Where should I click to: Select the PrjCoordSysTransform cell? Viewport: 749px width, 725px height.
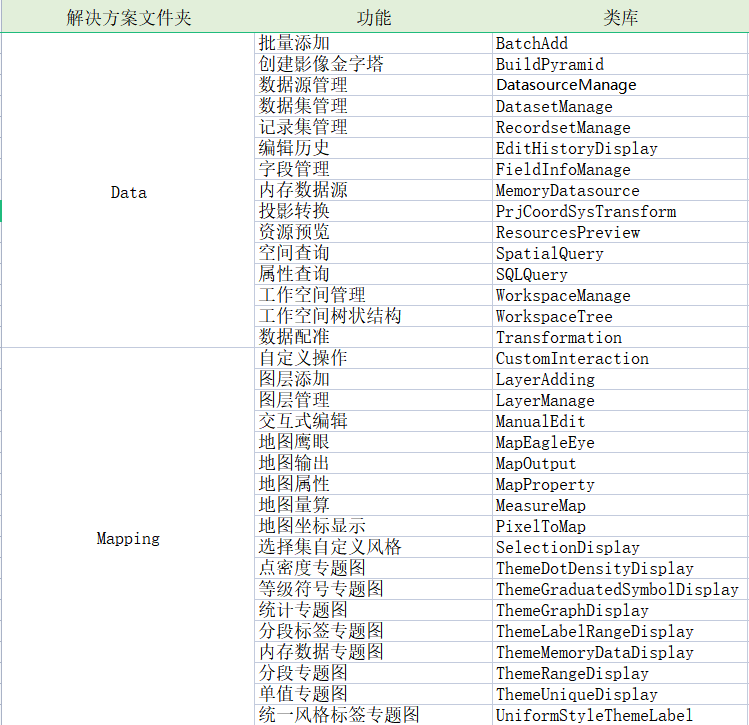point(620,212)
